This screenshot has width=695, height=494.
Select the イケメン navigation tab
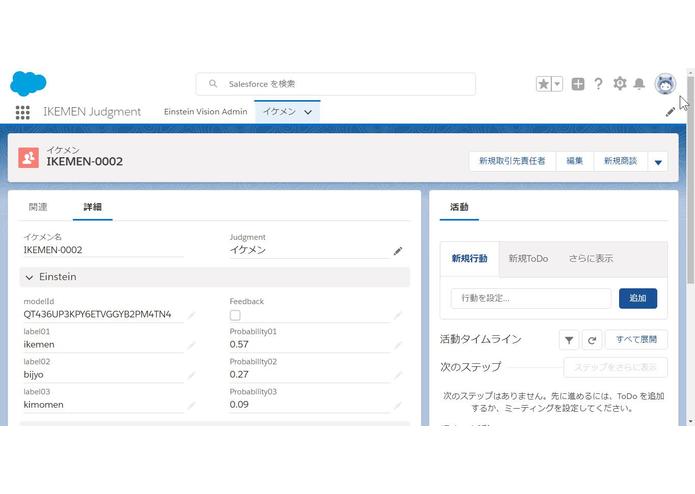[x=279, y=112]
